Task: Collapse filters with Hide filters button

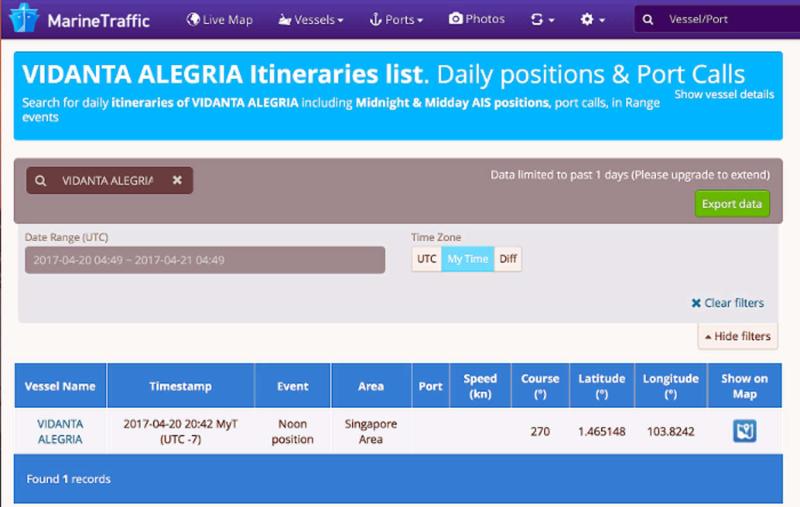Action: coord(738,336)
